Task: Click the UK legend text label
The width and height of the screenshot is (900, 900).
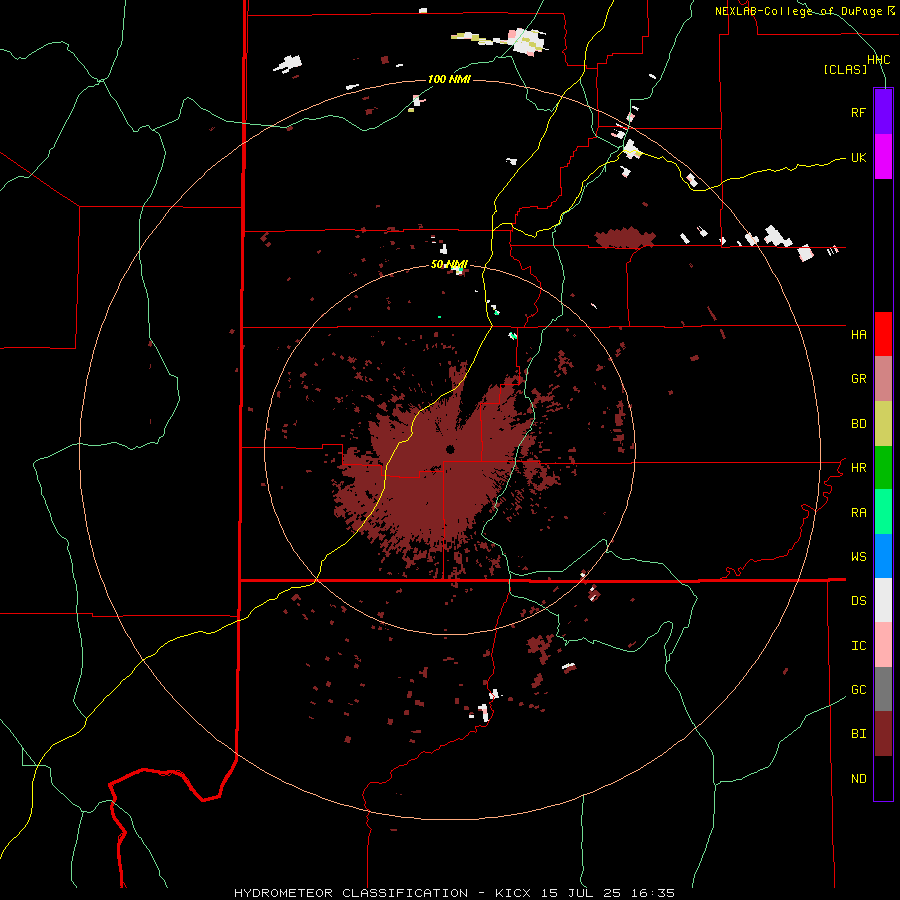Action: tap(858, 157)
